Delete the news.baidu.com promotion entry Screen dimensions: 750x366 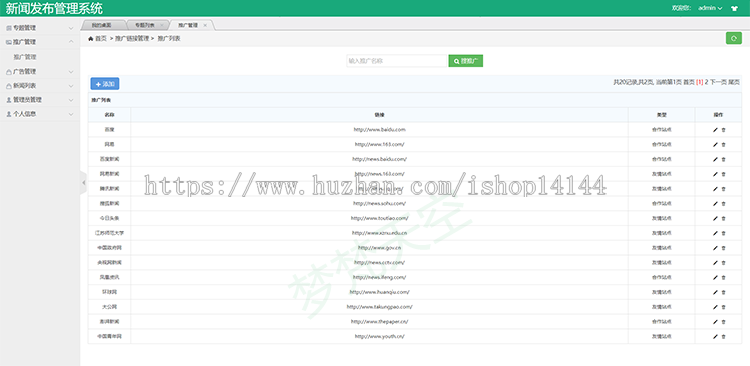point(723,159)
